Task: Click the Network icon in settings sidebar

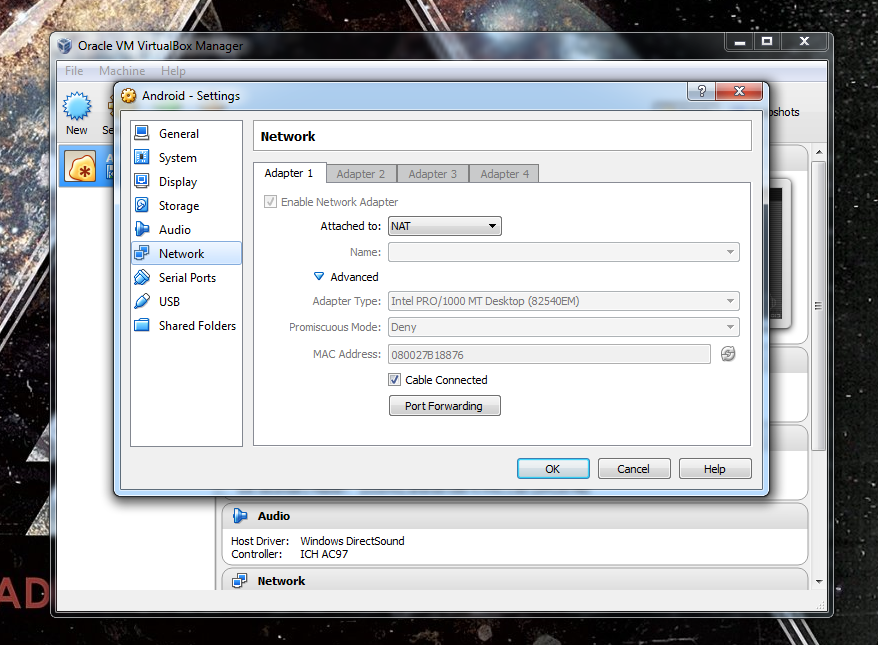Action: click(x=142, y=253)
